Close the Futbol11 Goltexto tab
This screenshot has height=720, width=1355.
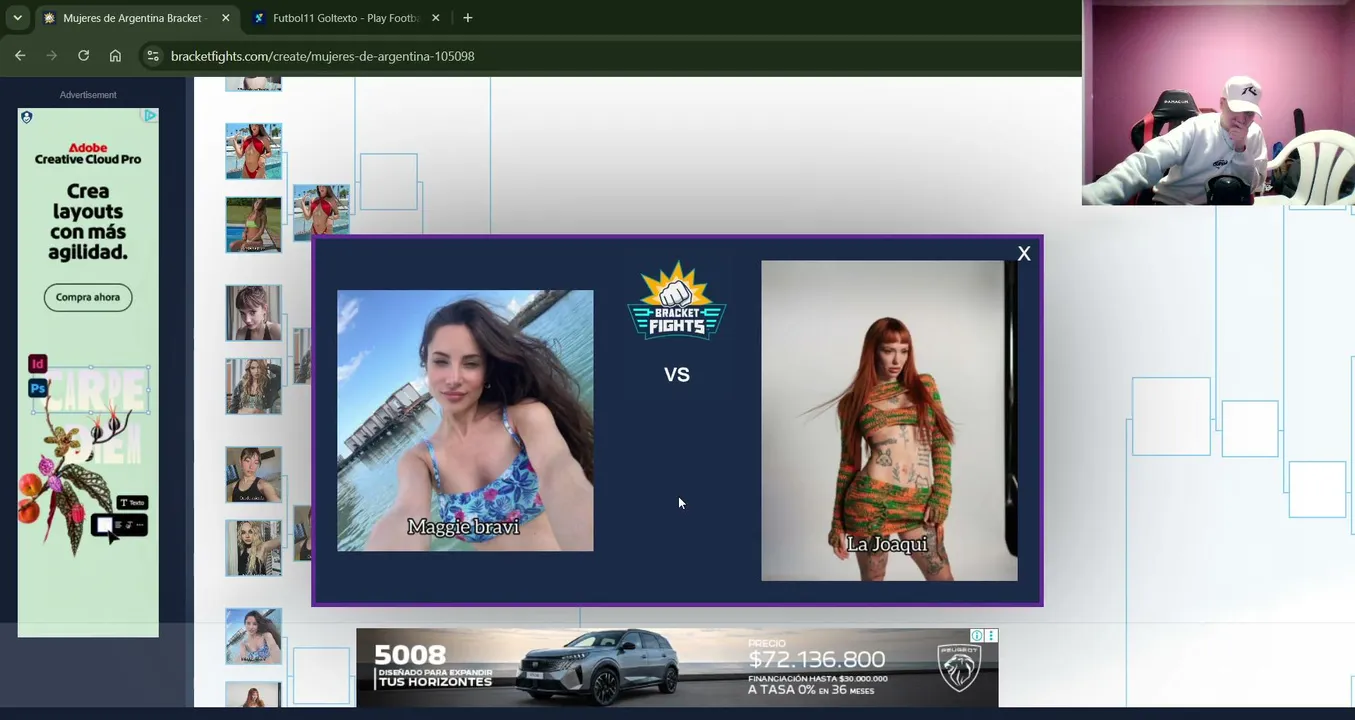click(435, 18)
